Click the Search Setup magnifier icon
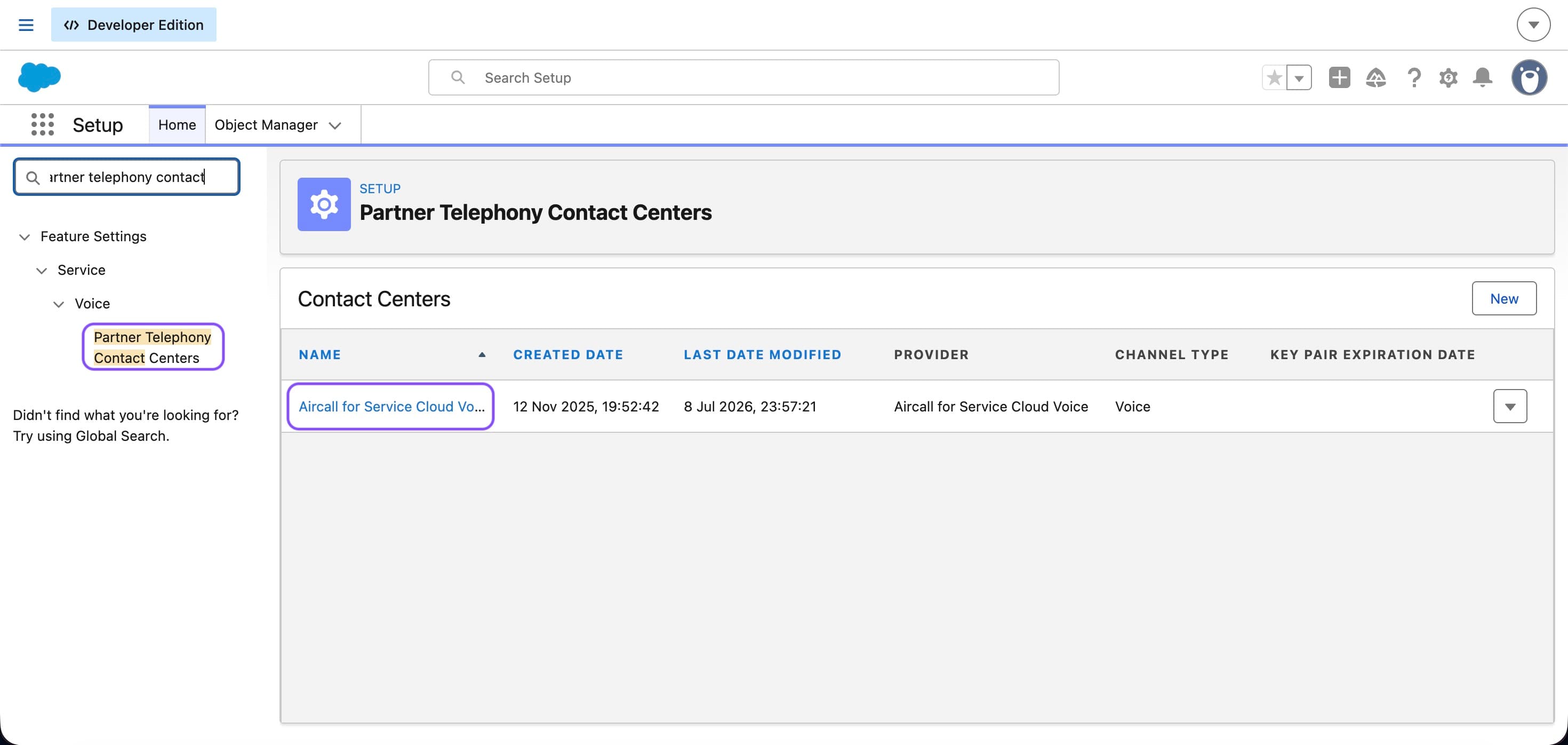The height and width of the screenshot is (745, 1568). pyautogui.click(x=458, y=77)
